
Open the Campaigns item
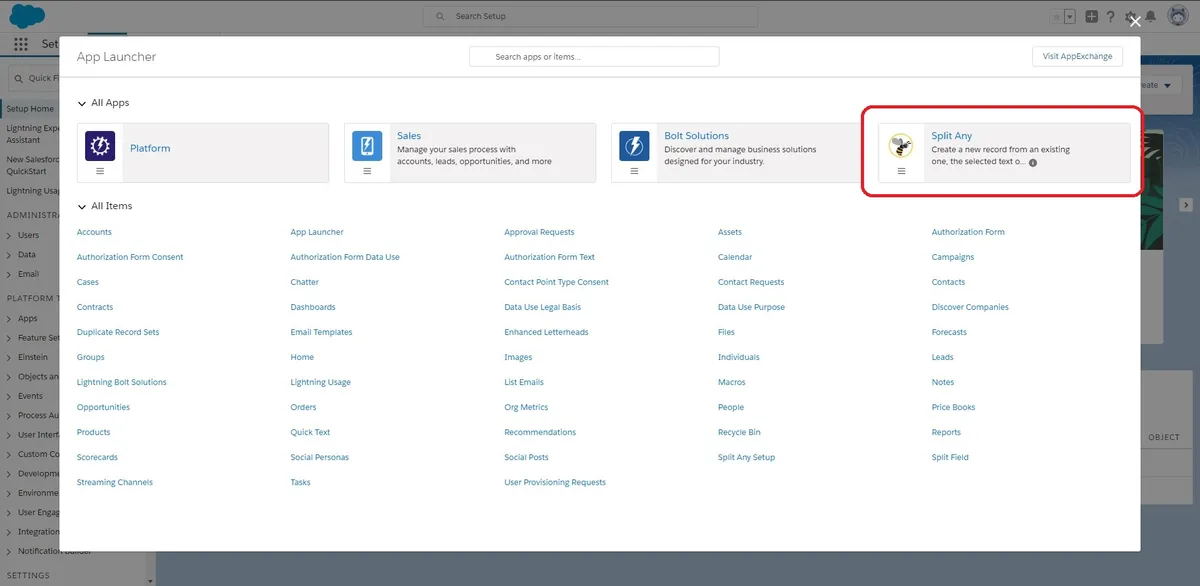953,257
